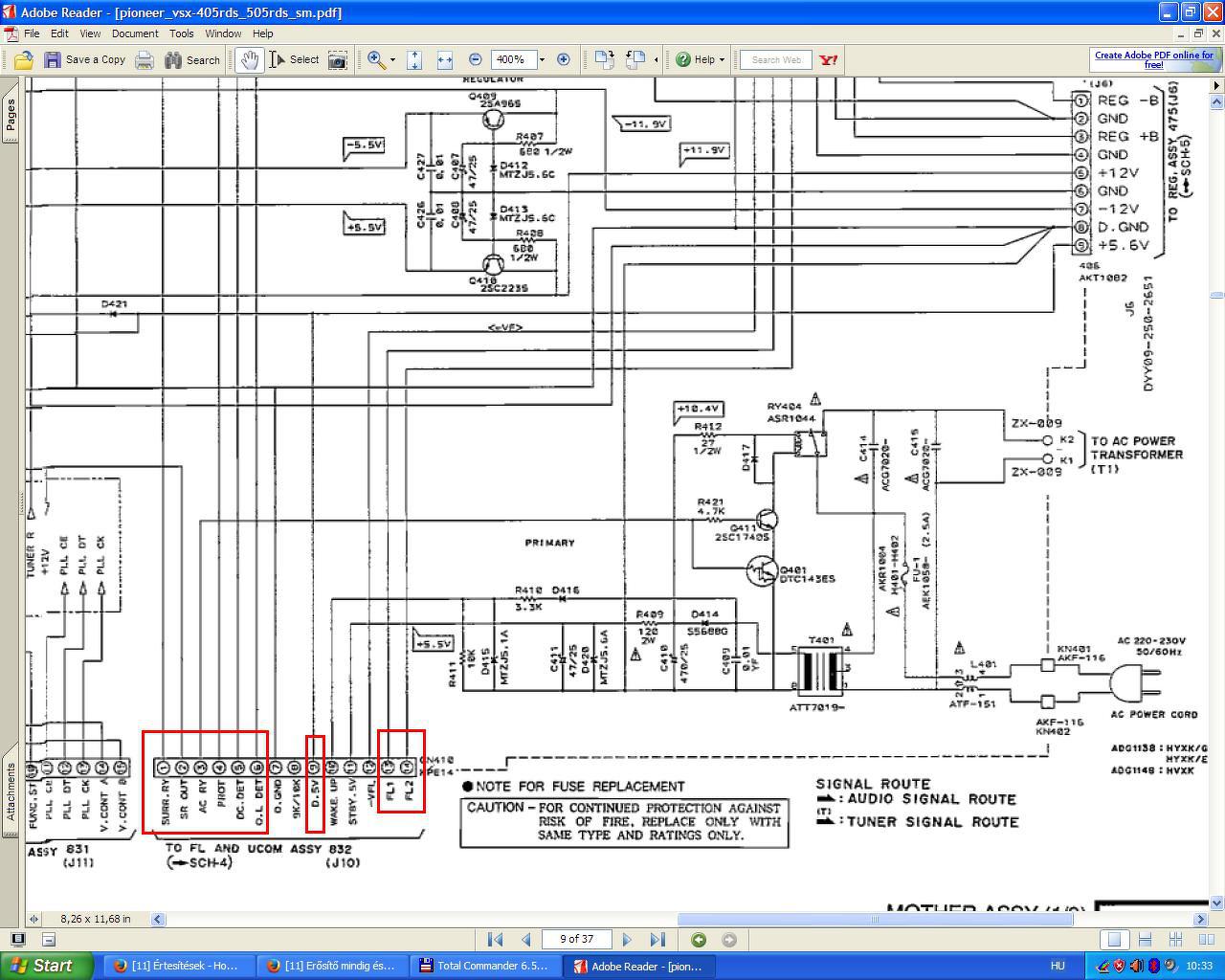This screenshot has height=980, width=1225.
Task: Click the Adobe Reader taskbar button
Action: (640, 966)
